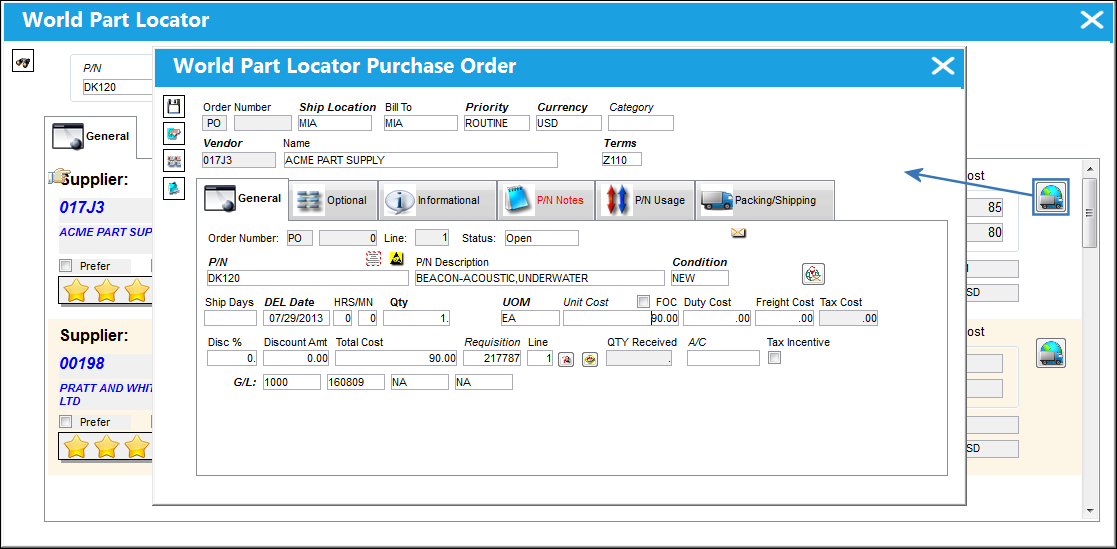Click the P/N field DK120 in World Part Locator

118,88
